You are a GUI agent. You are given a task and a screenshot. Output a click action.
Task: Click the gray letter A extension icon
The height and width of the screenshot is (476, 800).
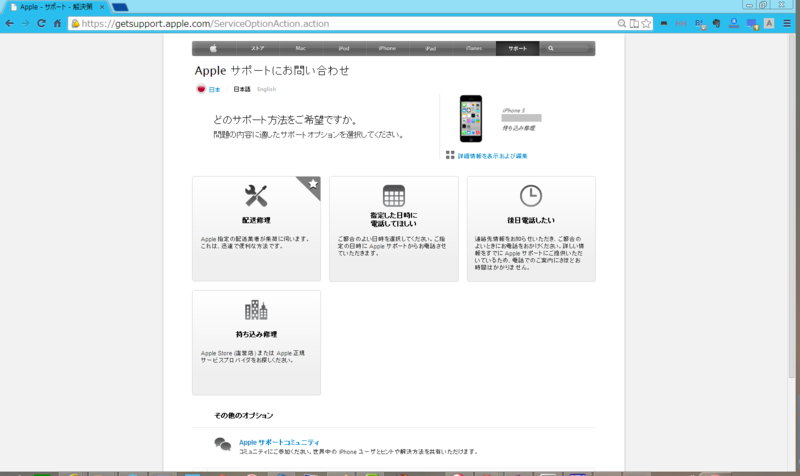click(769, 23)
